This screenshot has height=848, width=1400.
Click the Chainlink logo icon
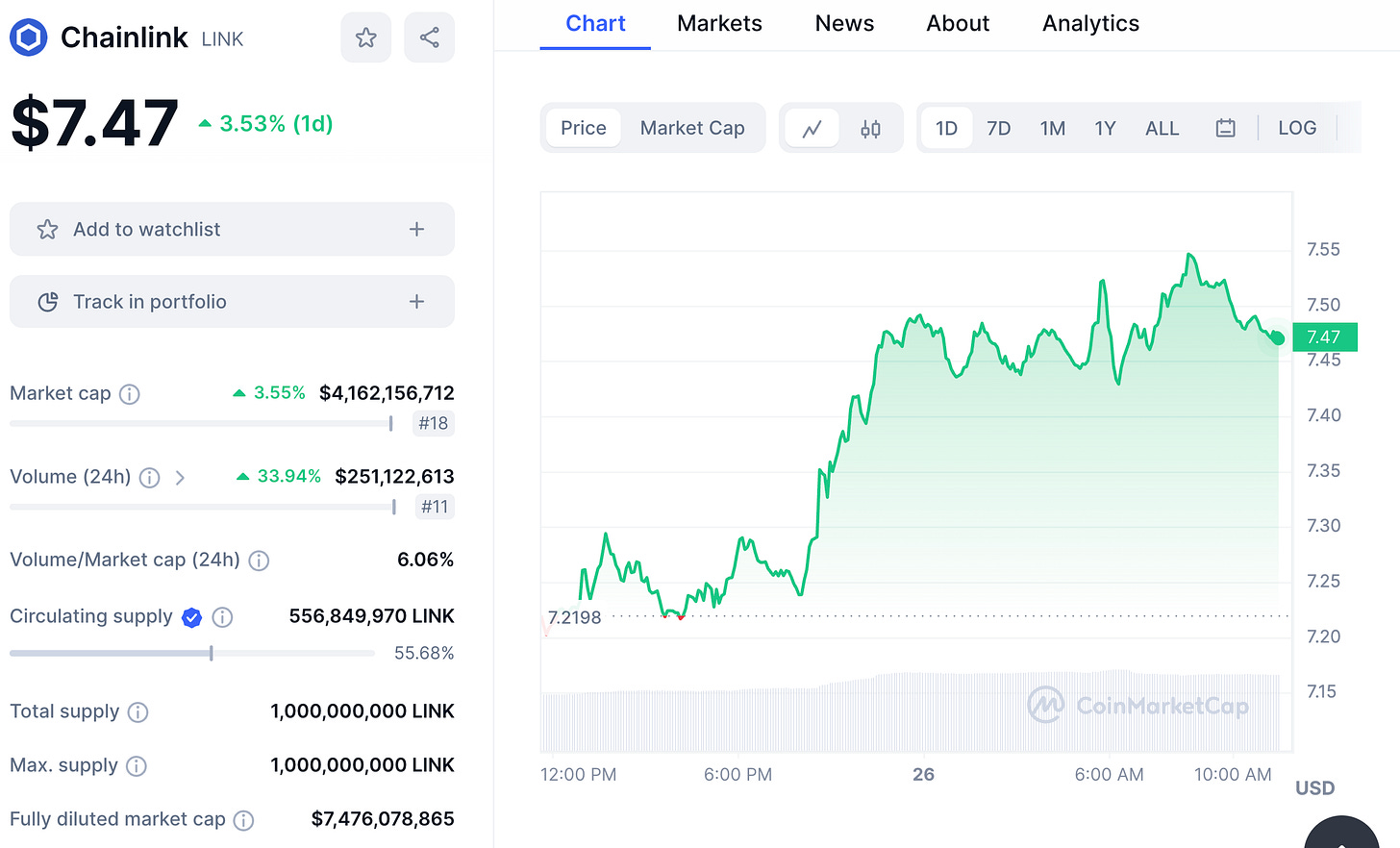pyautogui.click(x=29, y=37)
